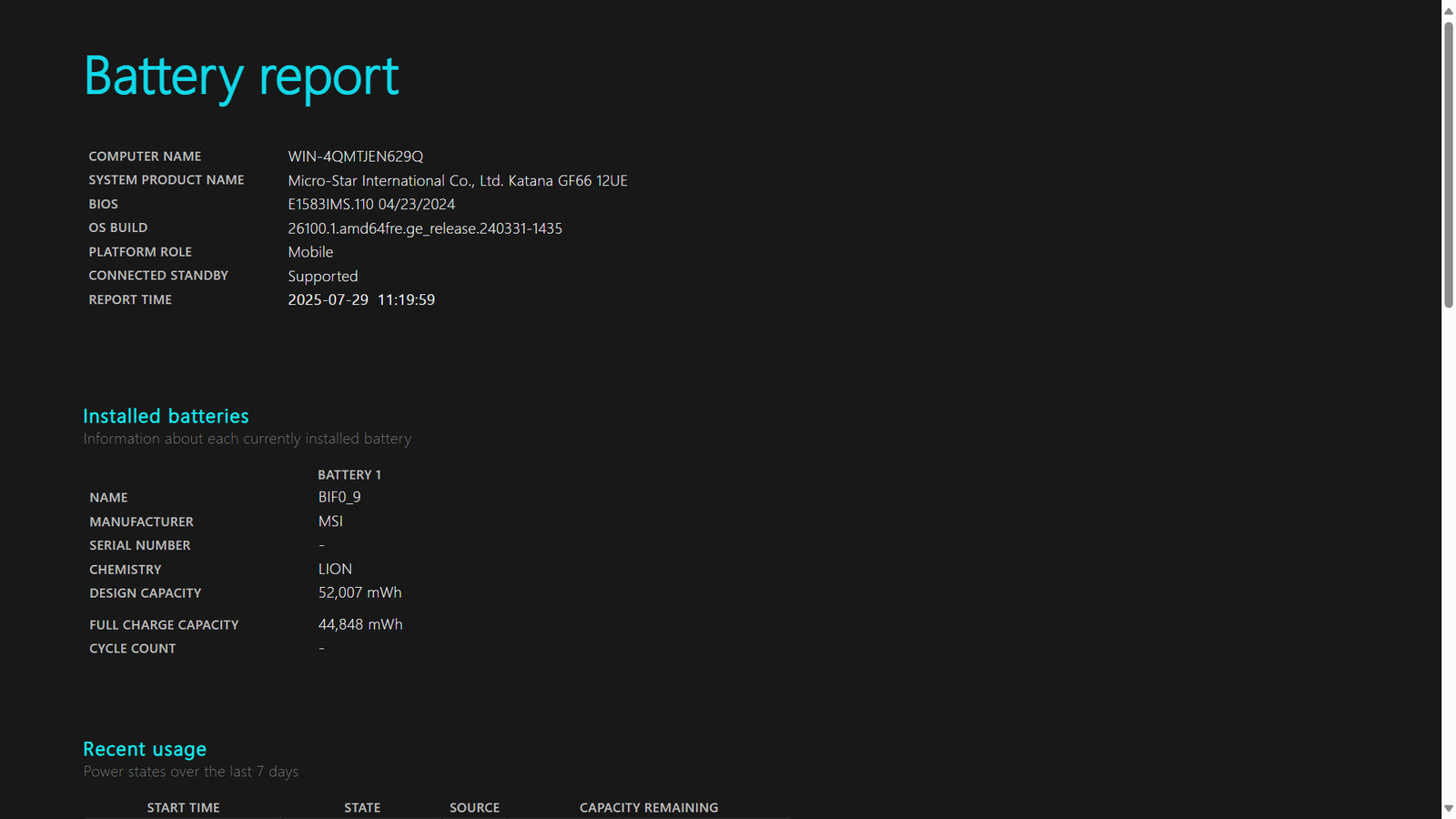1456x819 pixels.
Task: Click the 'STATE' column header
Action: pyautogui.click(x=362, y=808)
